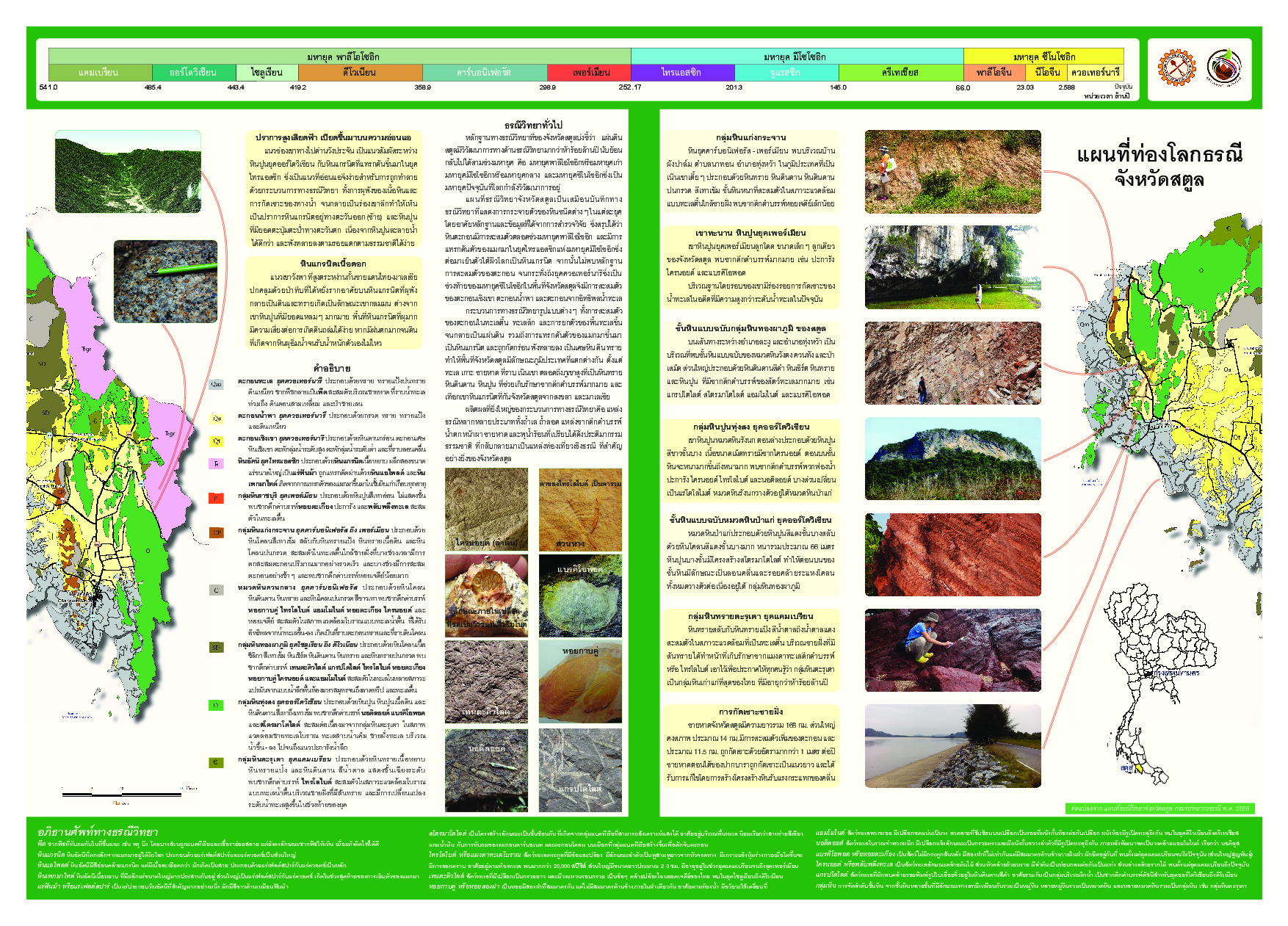Click the bright green O legend symbol
This screenshot has height=926, width=1288.
pos(216,705)
